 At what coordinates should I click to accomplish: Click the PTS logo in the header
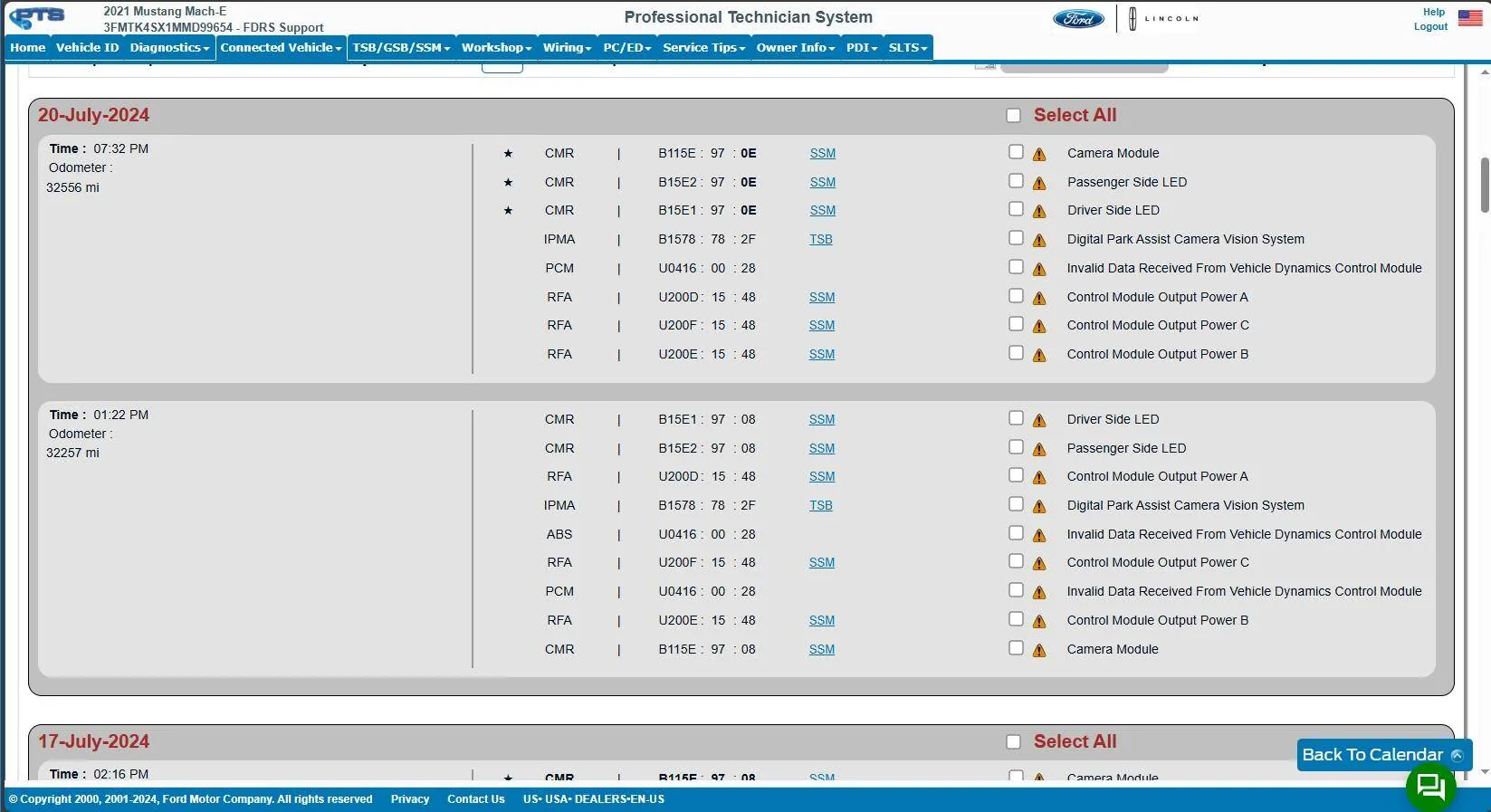click(x=36, y=18)
